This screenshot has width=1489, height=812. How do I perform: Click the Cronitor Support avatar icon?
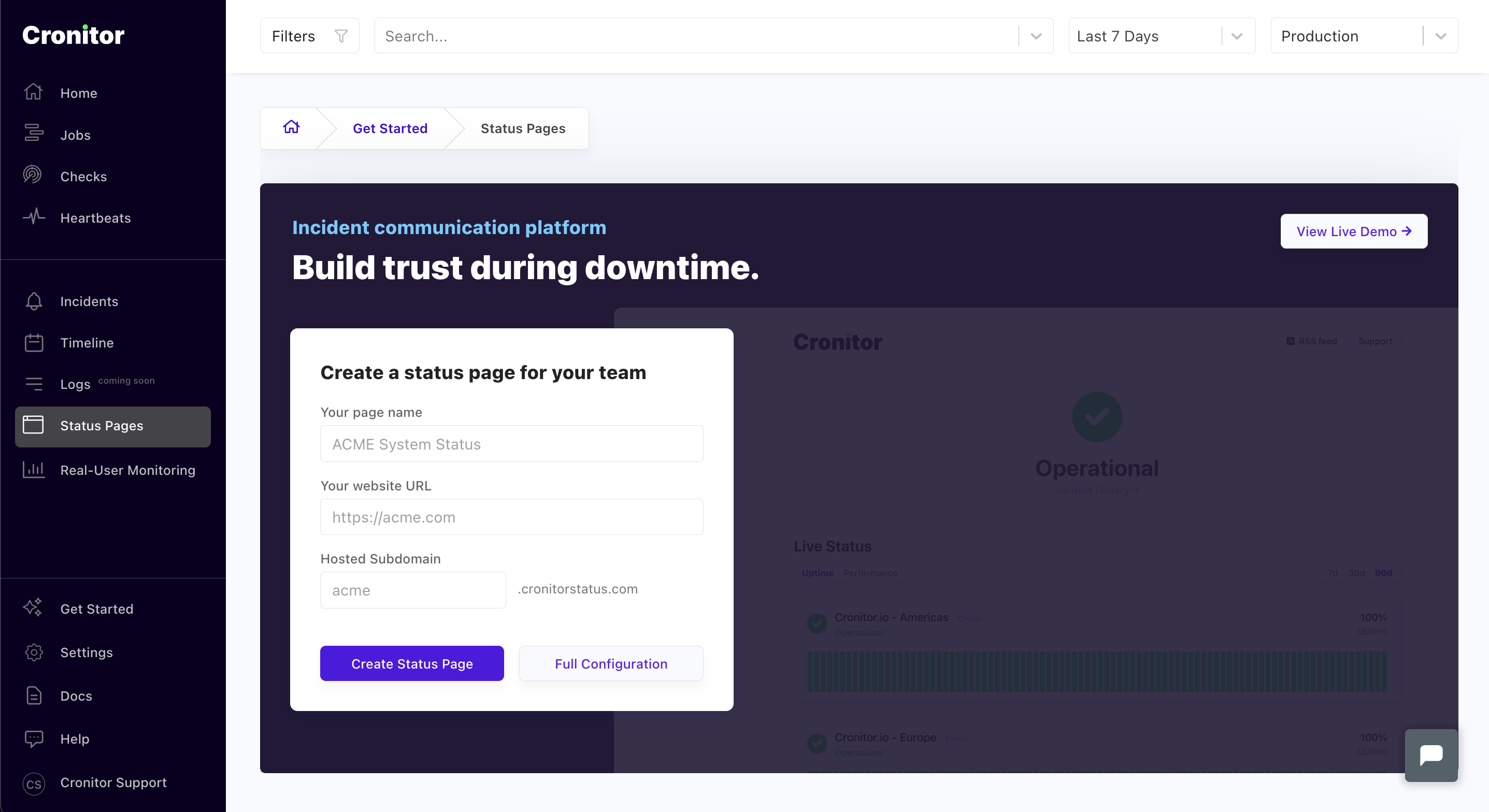pyautogui.click(x=35, y=783)
